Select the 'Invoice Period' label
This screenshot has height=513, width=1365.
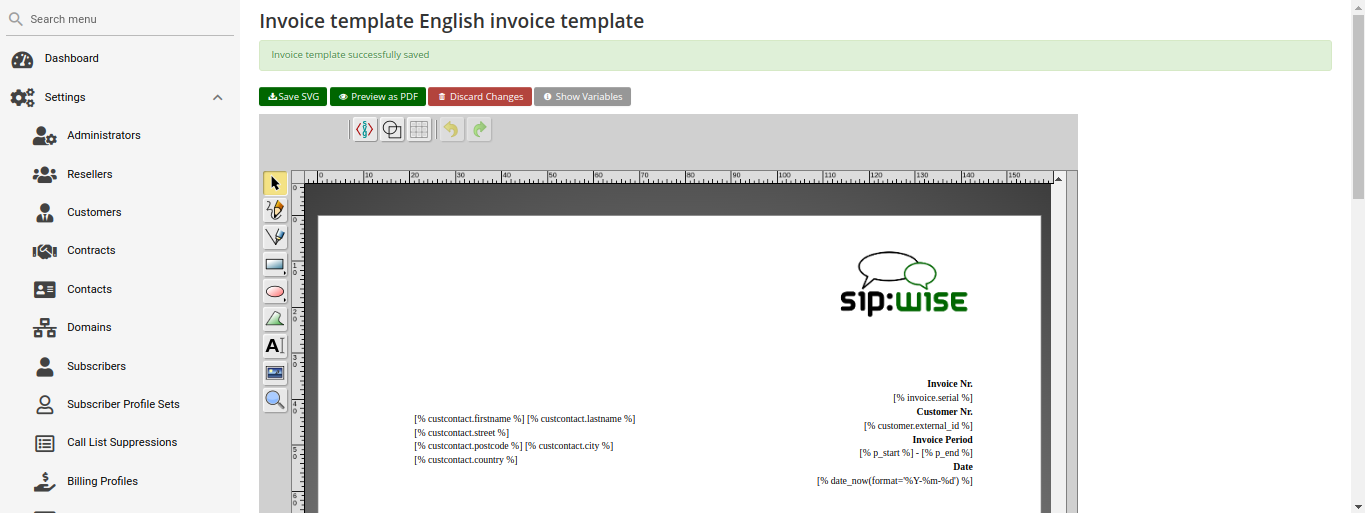[x=943, y=440]
